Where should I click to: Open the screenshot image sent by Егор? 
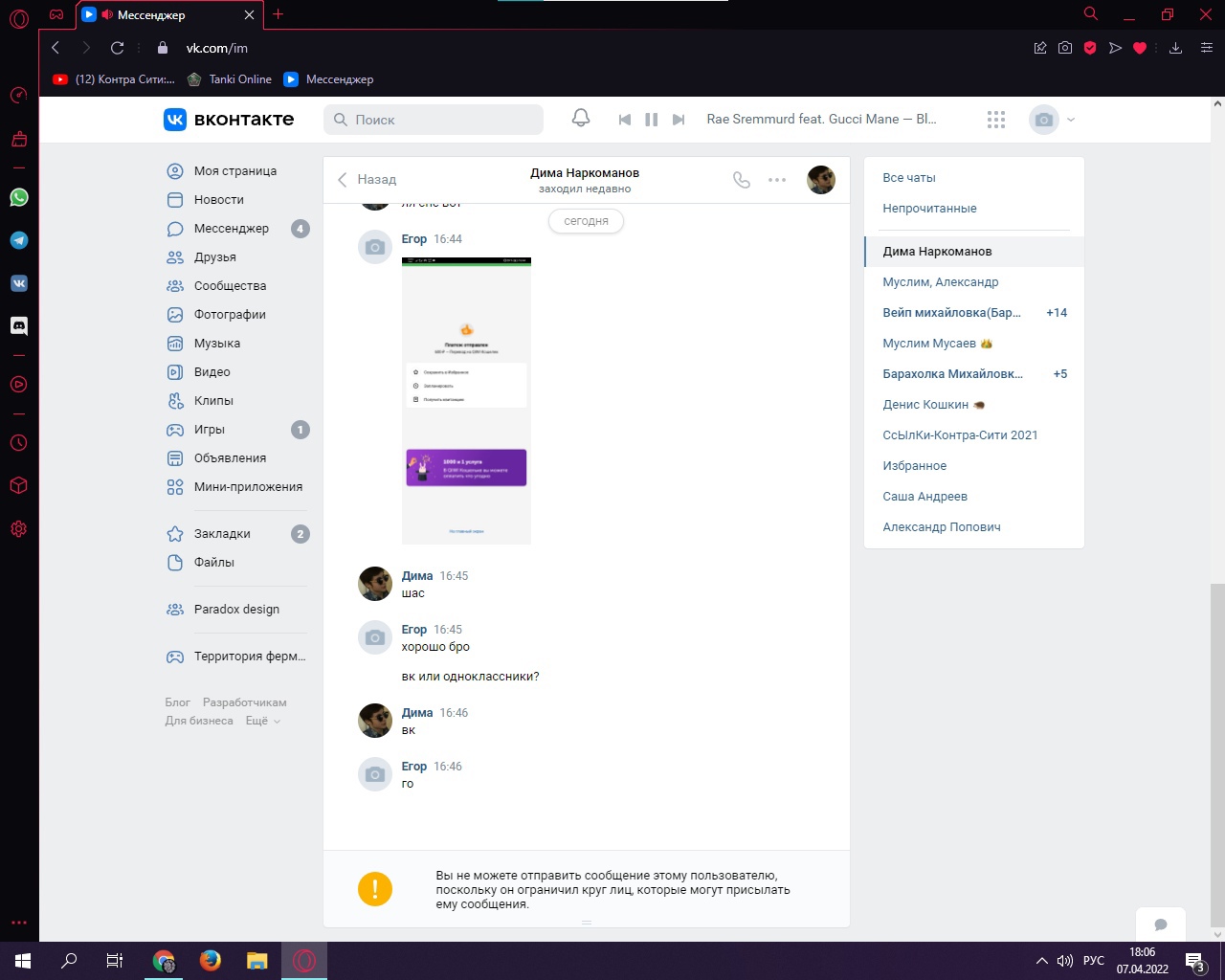466,401
